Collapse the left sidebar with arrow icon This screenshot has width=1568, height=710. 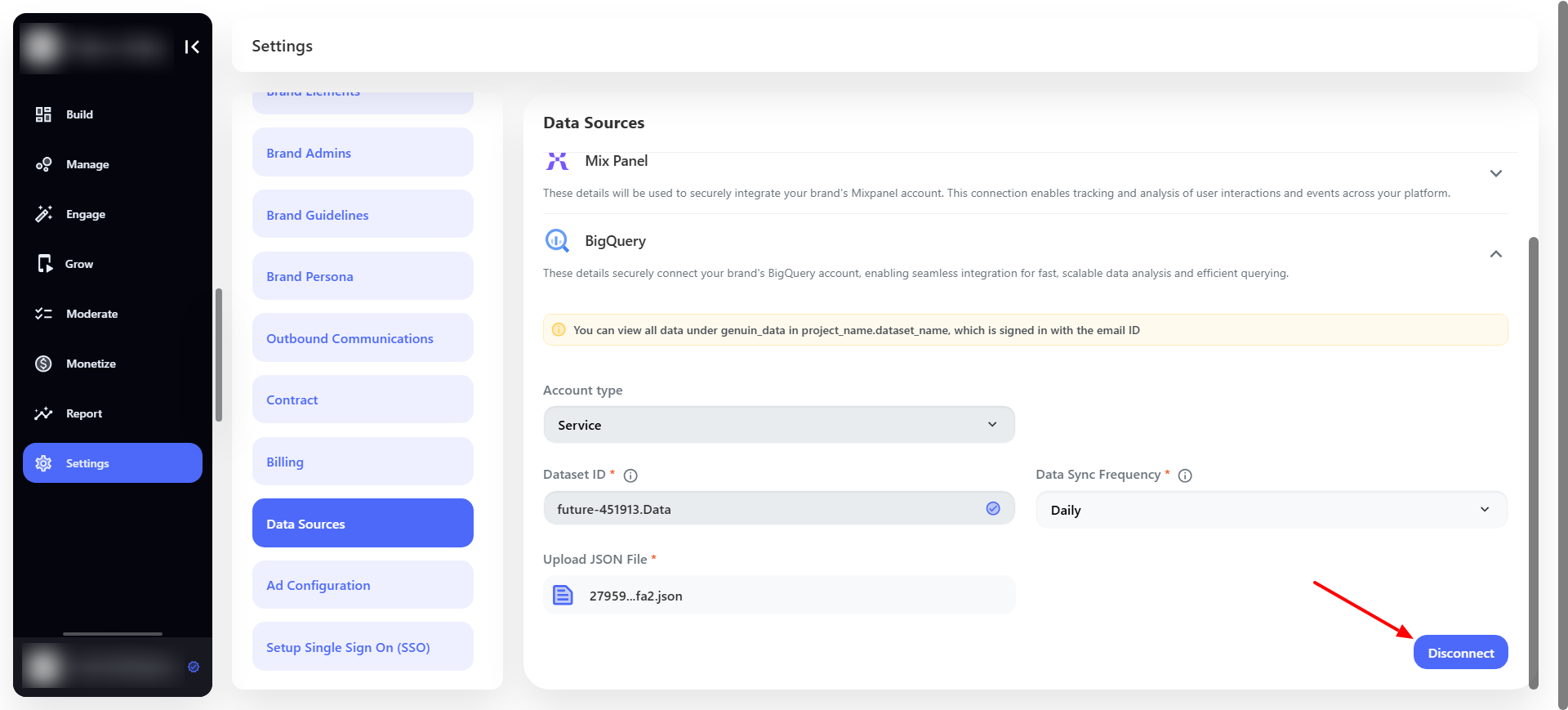(x=192, y=47)
